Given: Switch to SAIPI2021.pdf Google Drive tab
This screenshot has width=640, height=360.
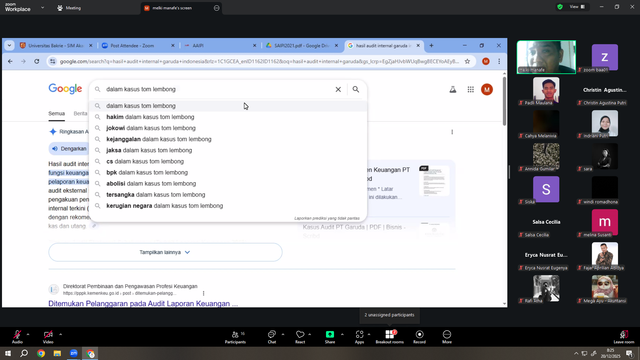Looking at the screenshot, I should (301, 46).
